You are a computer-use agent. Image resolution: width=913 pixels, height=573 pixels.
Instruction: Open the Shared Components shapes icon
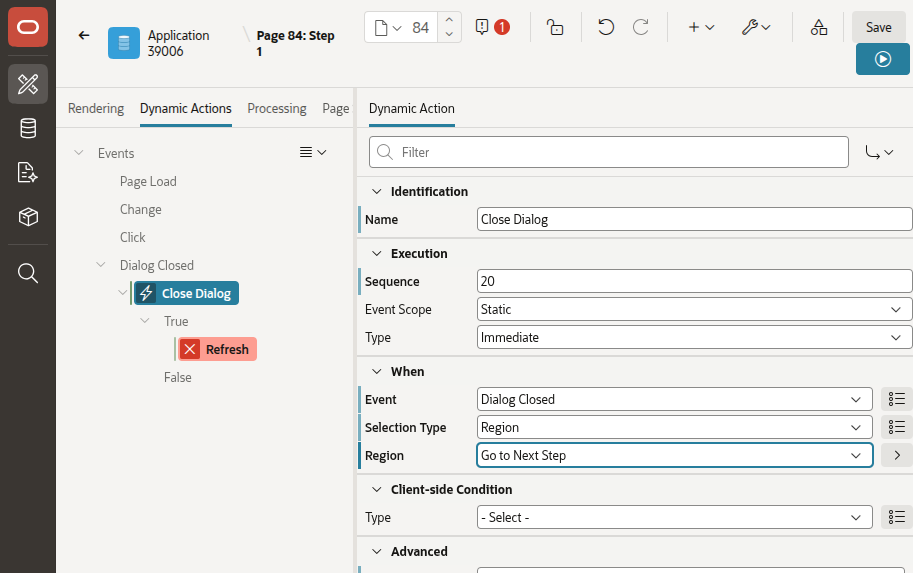819,27
